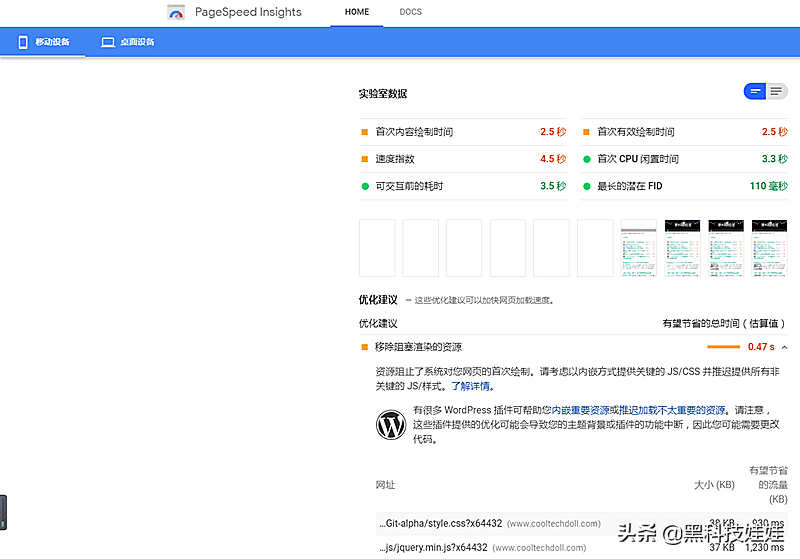Click the laptop desktop icon
The height and width of the screenshot is (559, 800).
coord(108,42)
